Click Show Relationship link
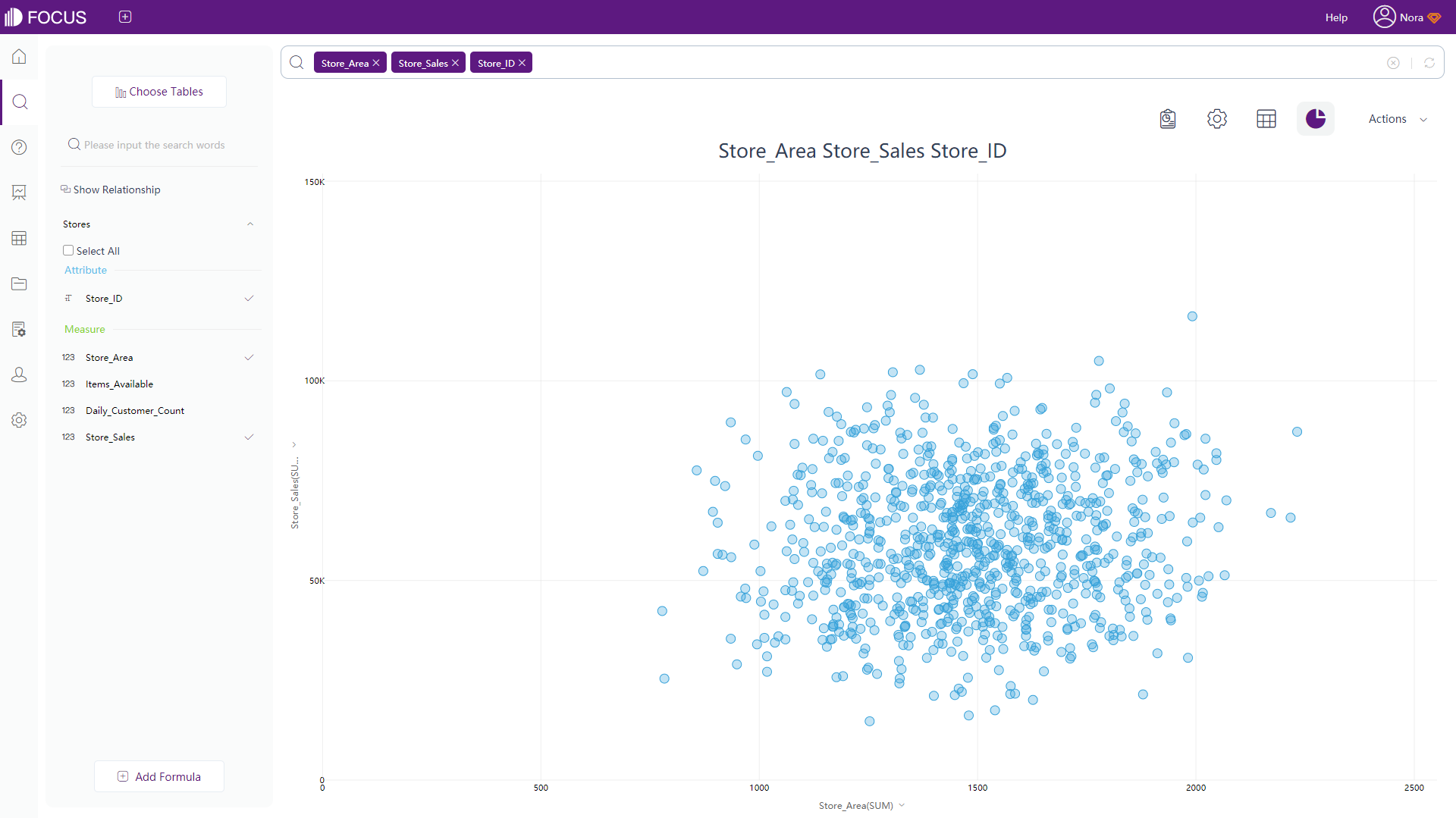The height and width of the screenshot is (818, 1456). [x=111, y=190]
